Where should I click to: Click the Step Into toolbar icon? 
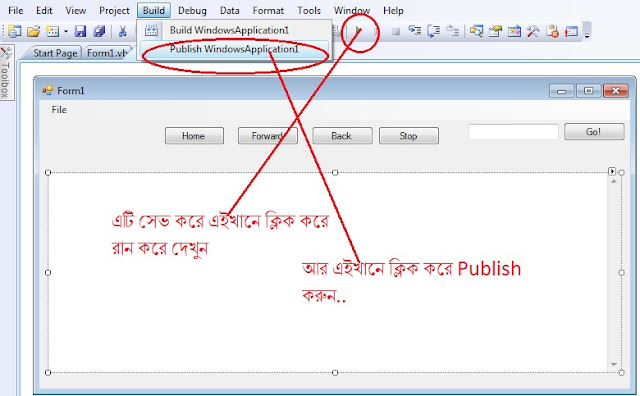point(415,31)
